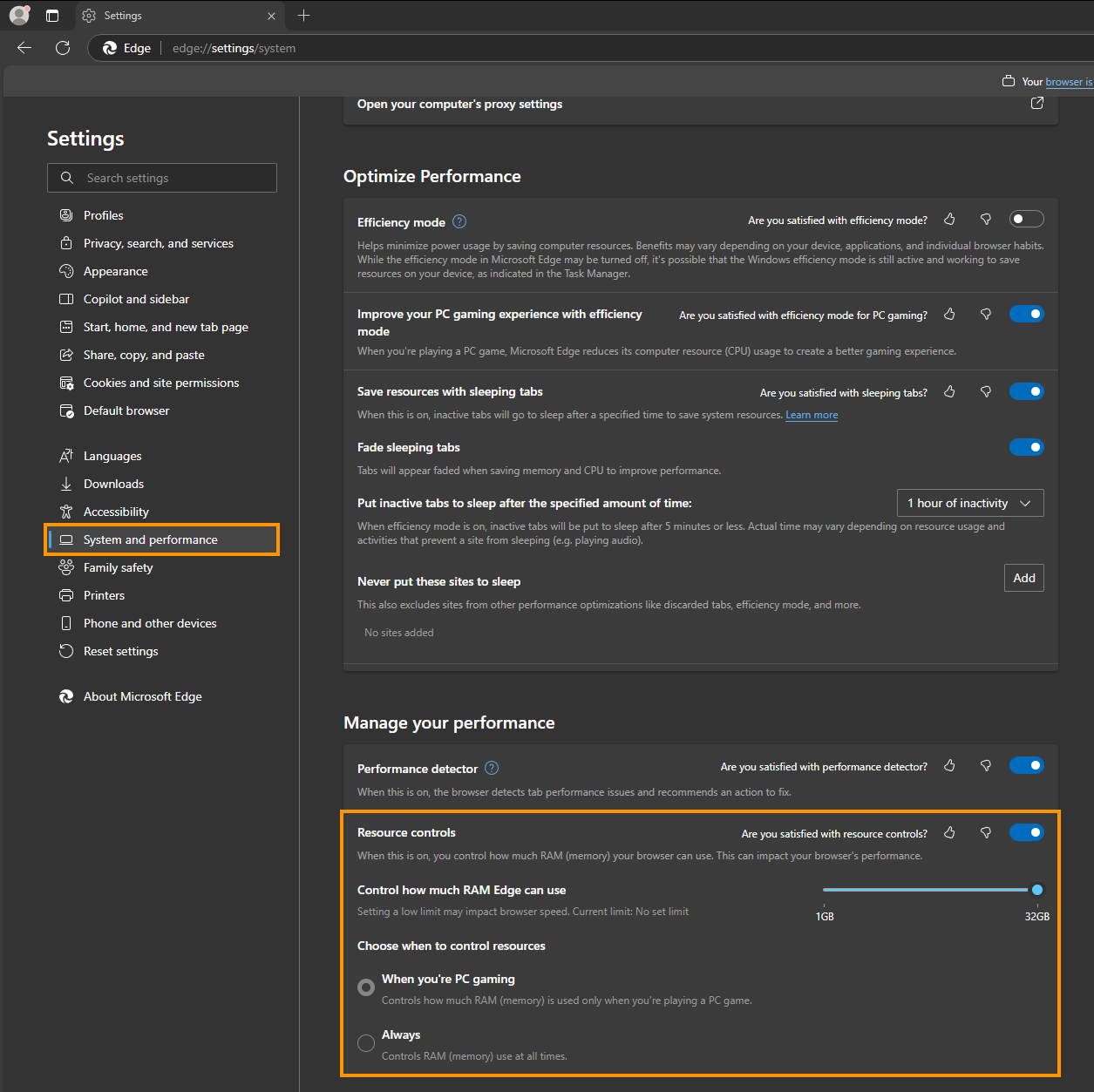This screenshot has height=1092, width=1094.
Task: Close the Settings tab
Action: pyautogui.click(x=271, y=16)
